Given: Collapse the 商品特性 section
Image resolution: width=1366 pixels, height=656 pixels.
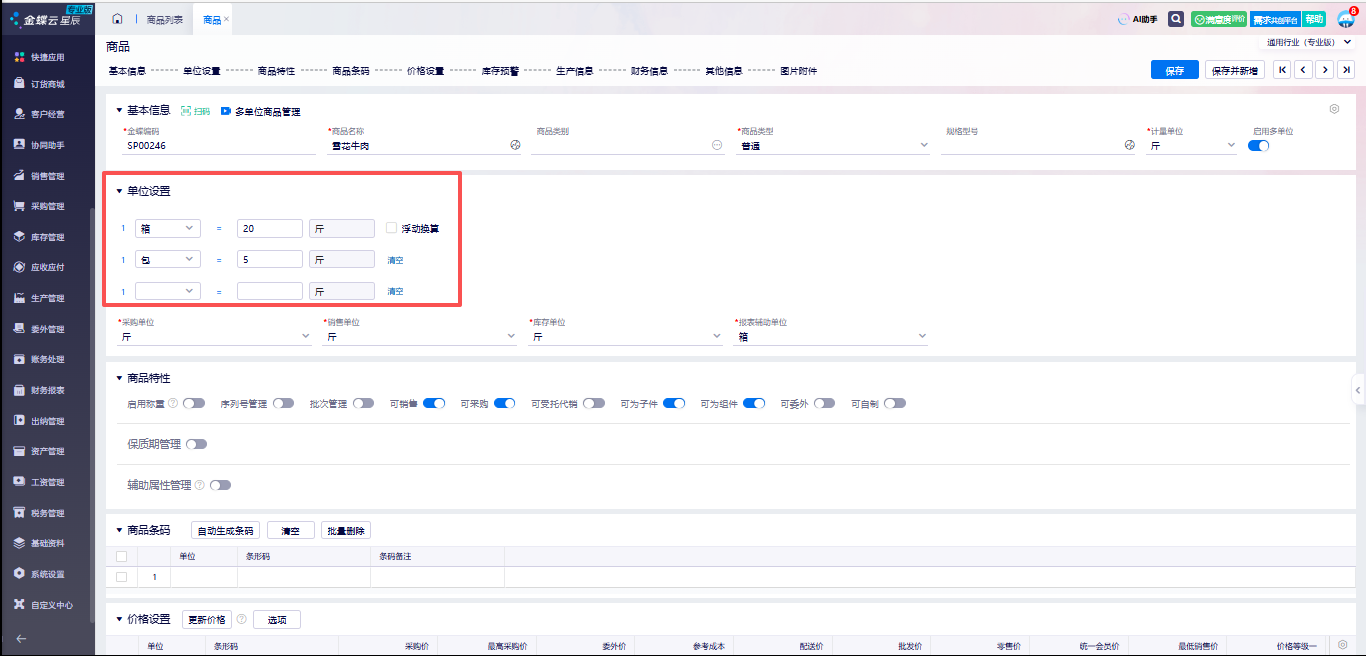Looking at the screenshot, I should tap(119, 378).
